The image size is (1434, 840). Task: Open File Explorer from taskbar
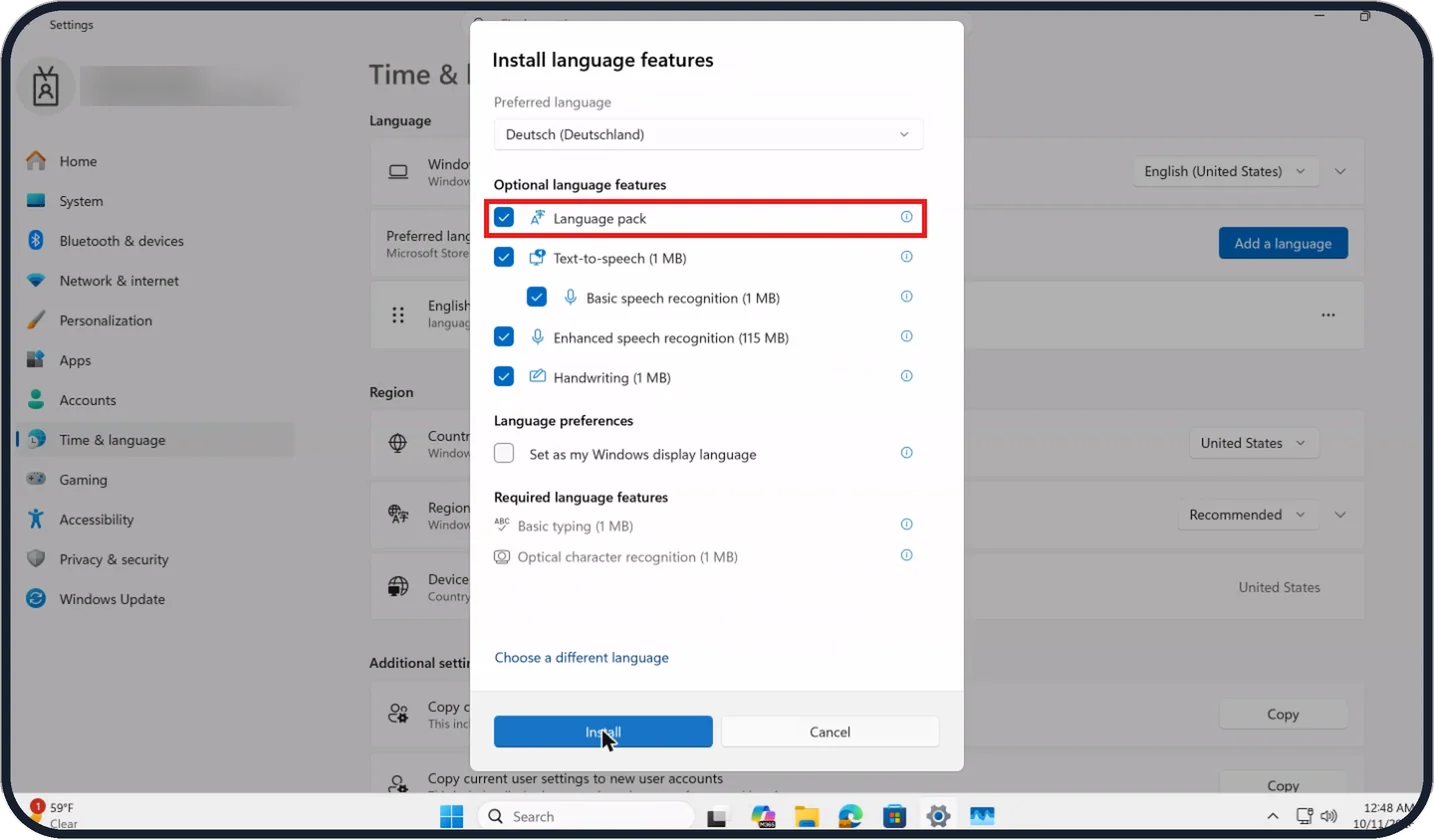pyautogui.click(x=807, y=816)
